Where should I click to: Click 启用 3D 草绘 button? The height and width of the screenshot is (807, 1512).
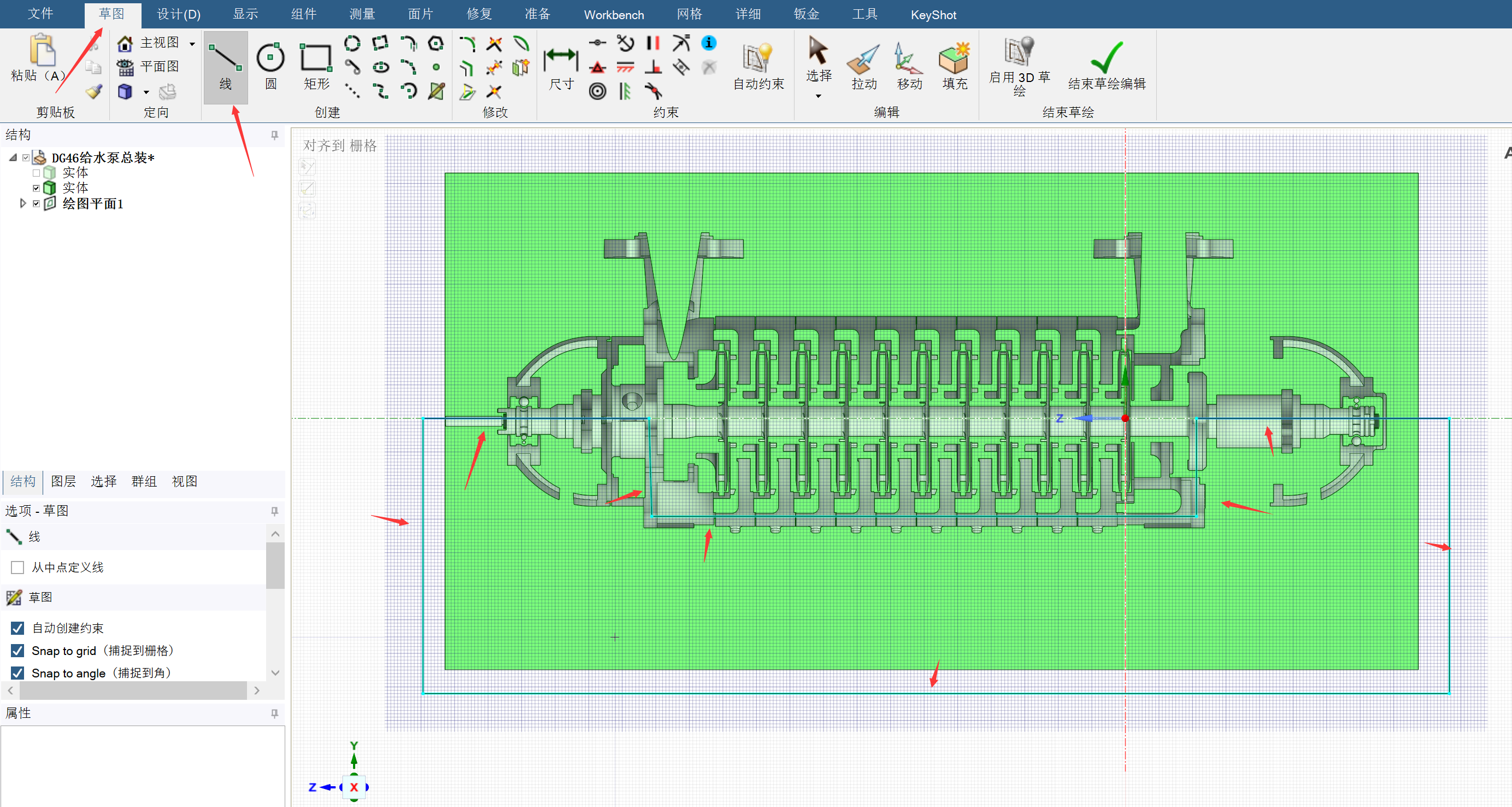coord(1019,66)
